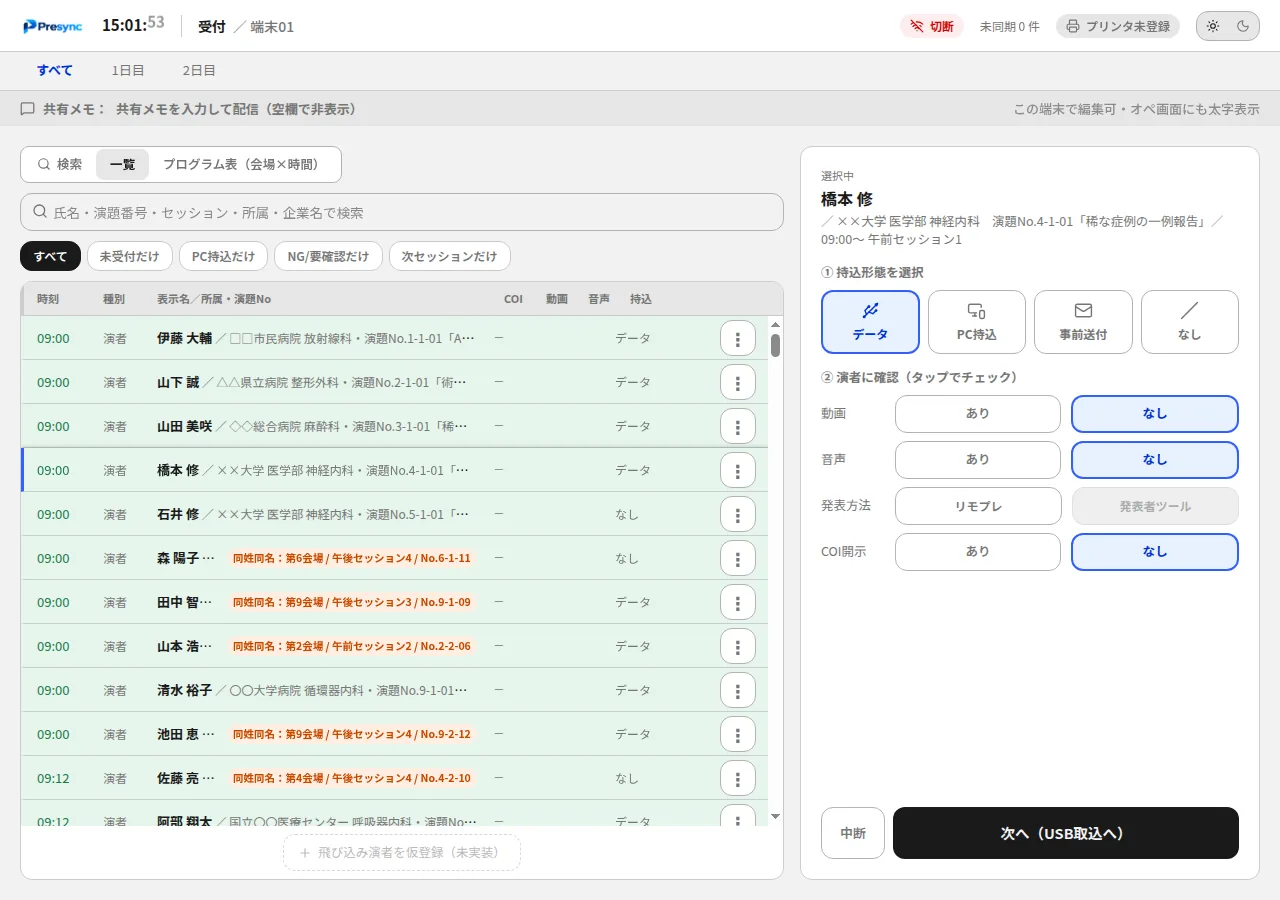Set COI開示 to あり
This screenshot has width=1280, height=900.
pos(978,552)
